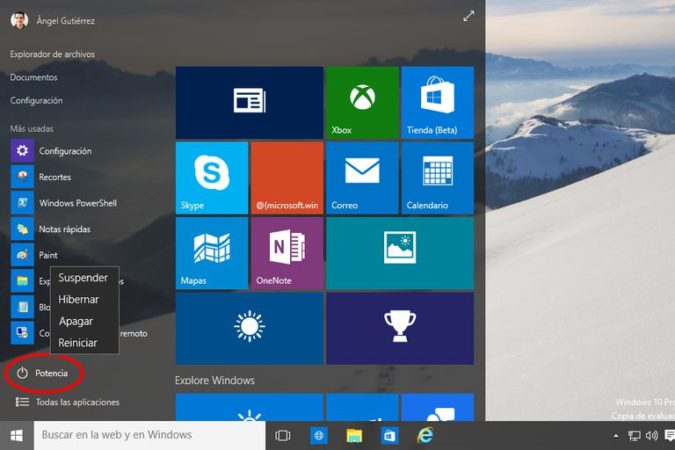675x450 pixels.
Task: Open the Action Center notifications icon
Action: pyautogui.click(x=670, y=436)
